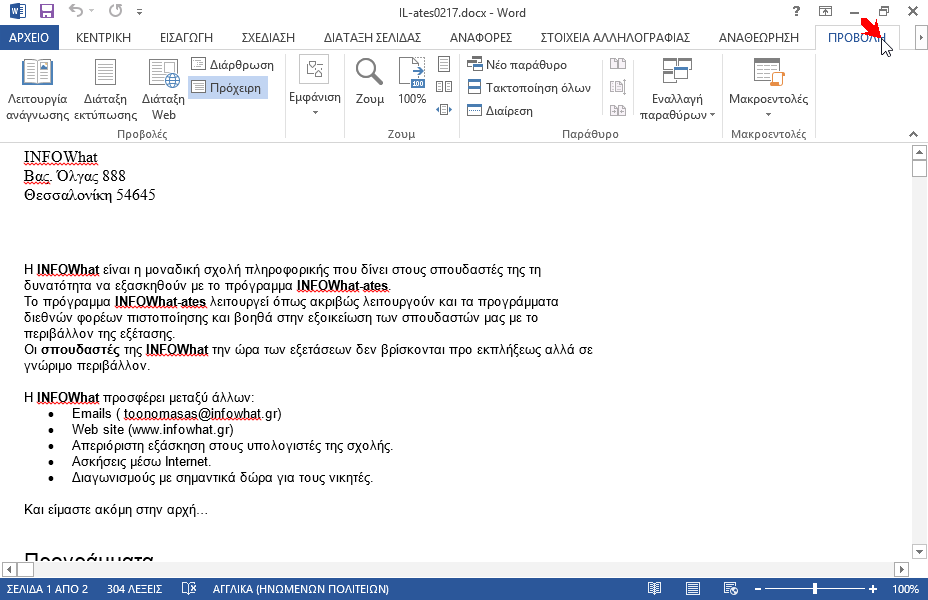Click the multiple pages zoom icon
This screenshot has height=600, width=928.
click(444, 87)
